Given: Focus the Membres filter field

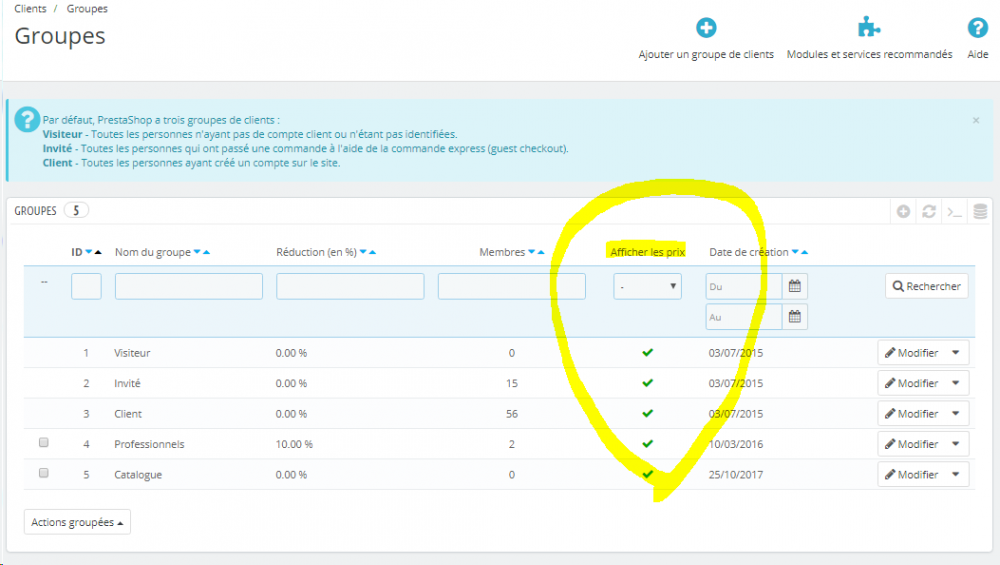Looking at the screenshot, I should tap(511, 286).
